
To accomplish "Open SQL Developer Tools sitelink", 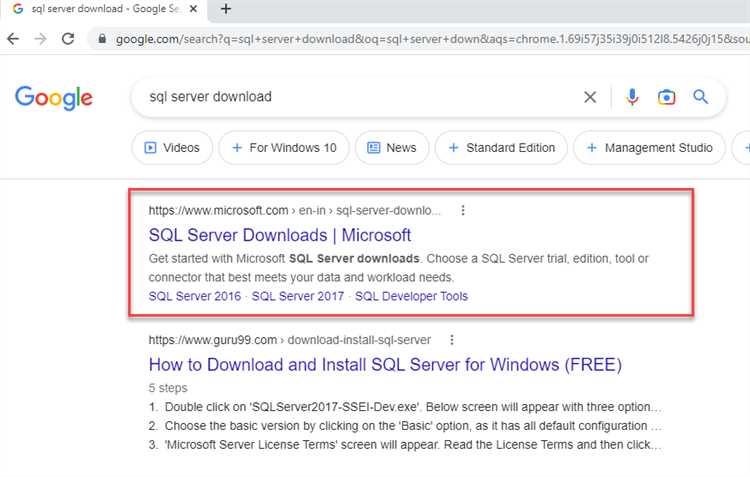I will 411,296.
